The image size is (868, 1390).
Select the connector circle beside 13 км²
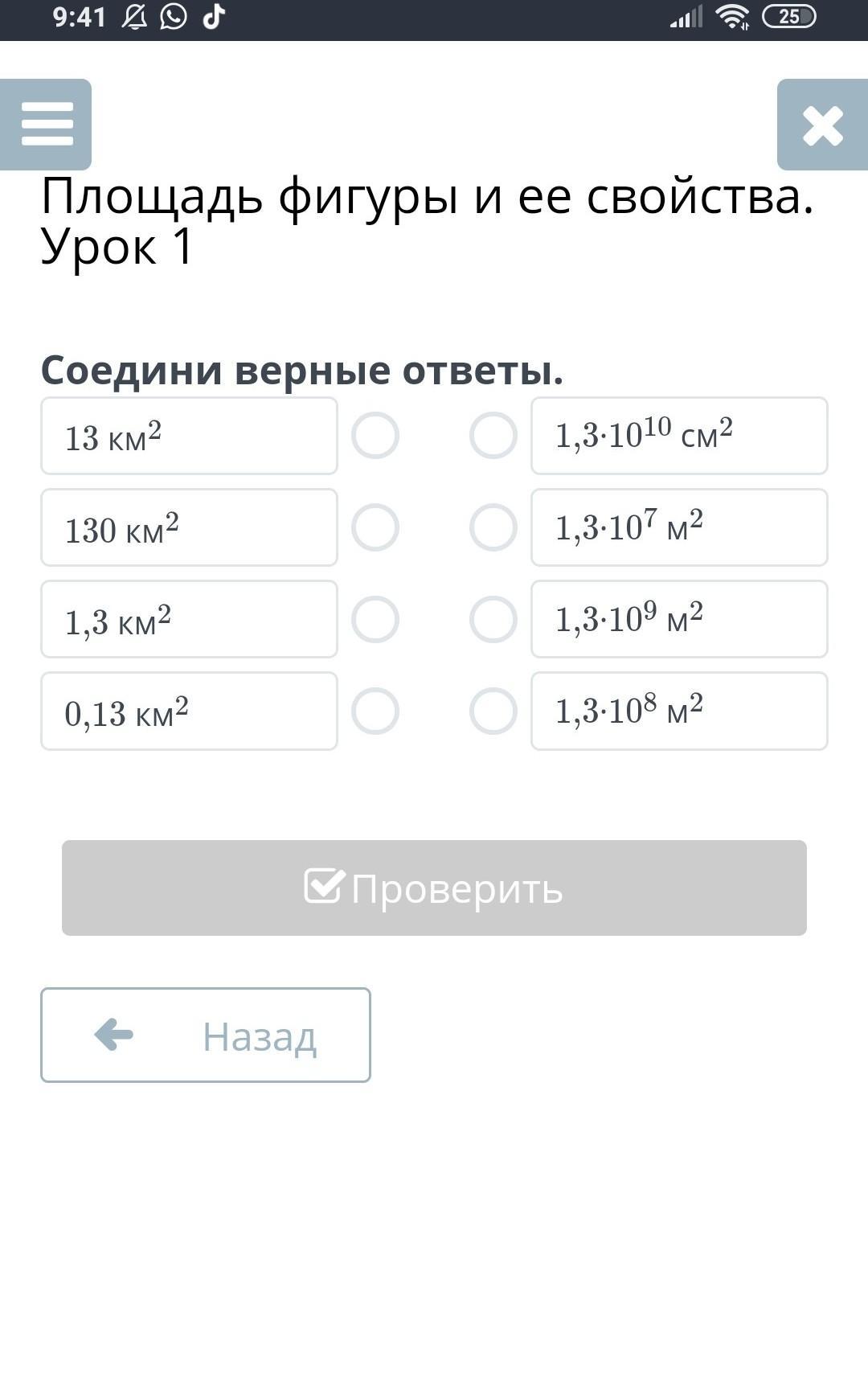pyautogui.click(x=375, y=436)
